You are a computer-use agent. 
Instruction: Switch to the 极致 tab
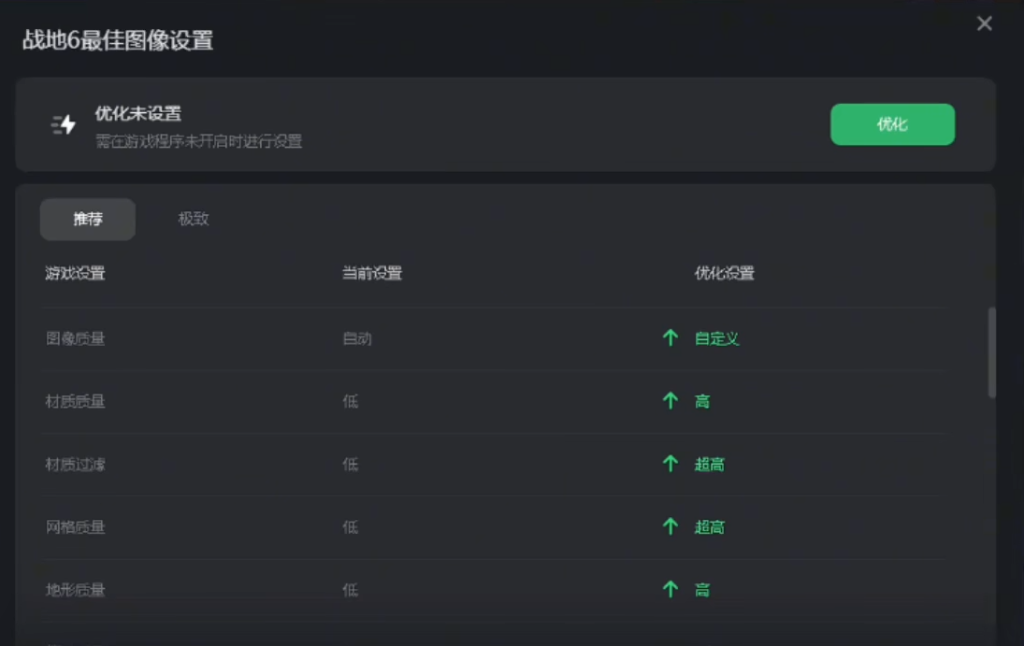pos(193,219)
